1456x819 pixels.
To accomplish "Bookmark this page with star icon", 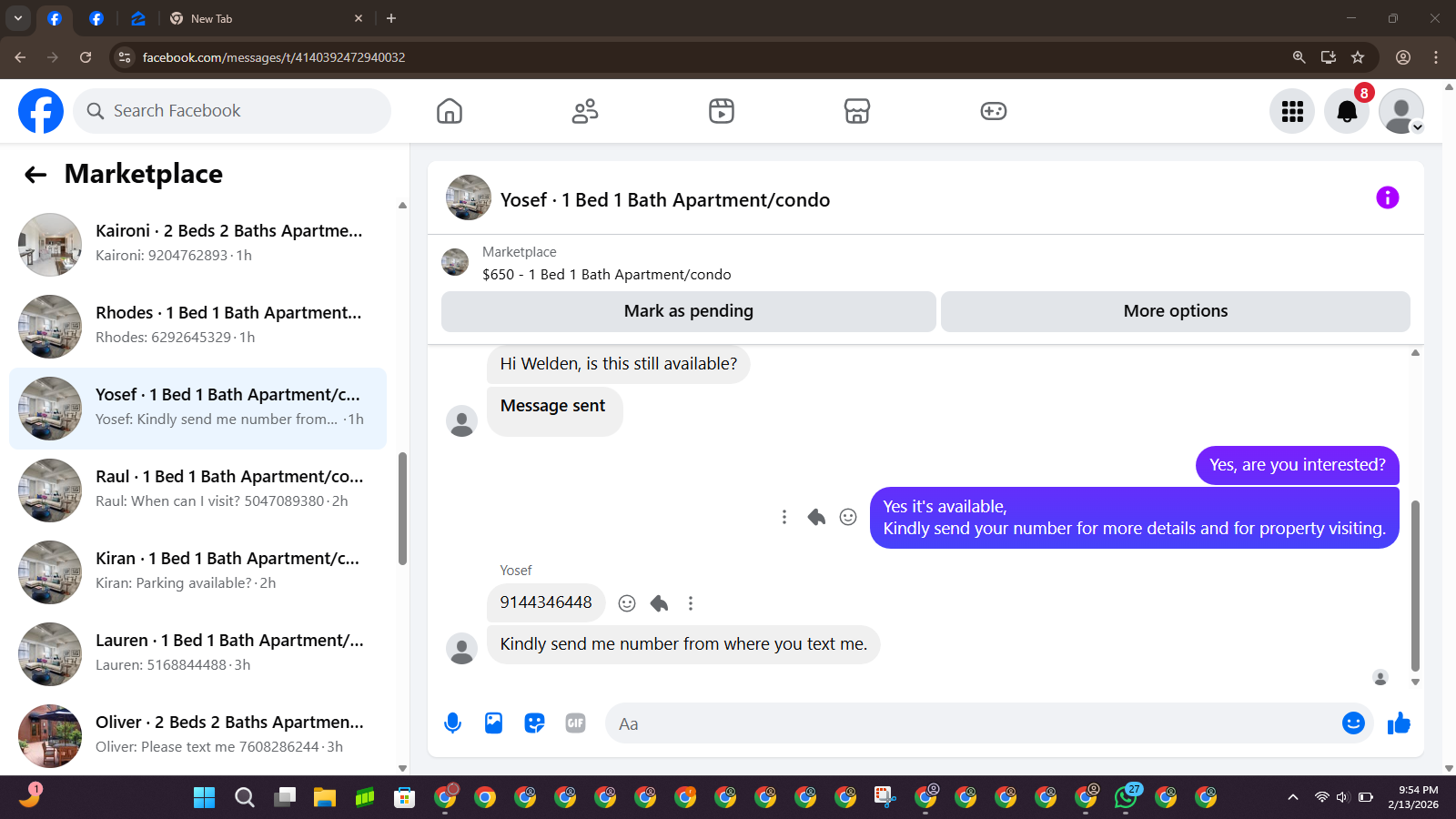I will (x=1358, y=57).
